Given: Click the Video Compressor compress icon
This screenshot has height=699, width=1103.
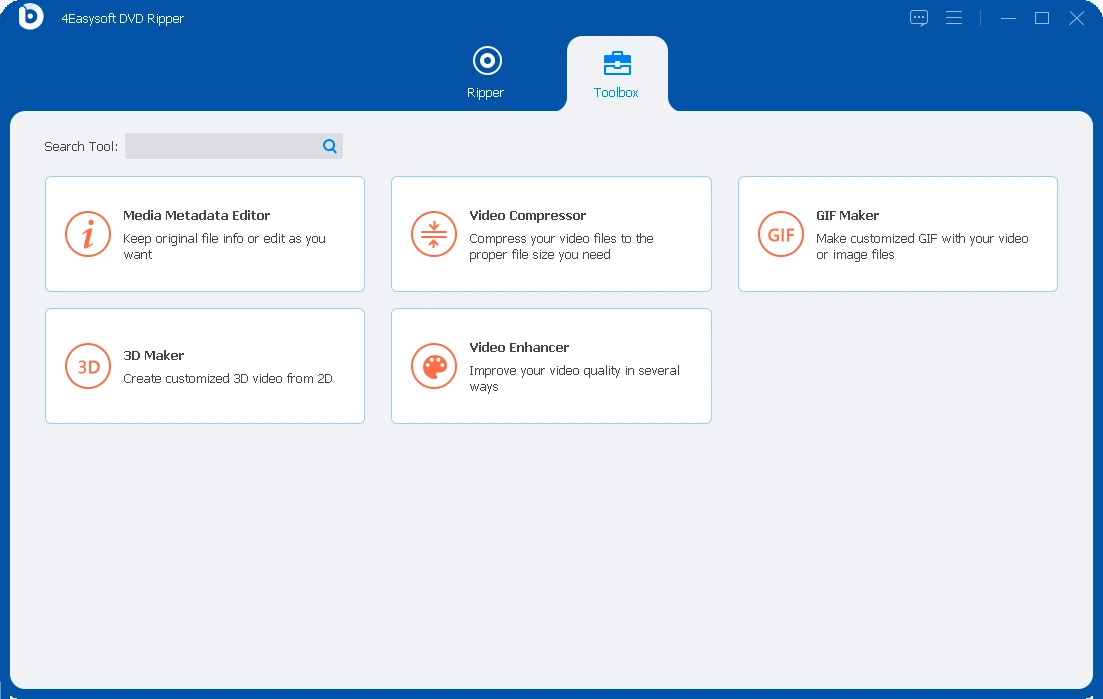Looking at the screenshot, I should 434,234.
